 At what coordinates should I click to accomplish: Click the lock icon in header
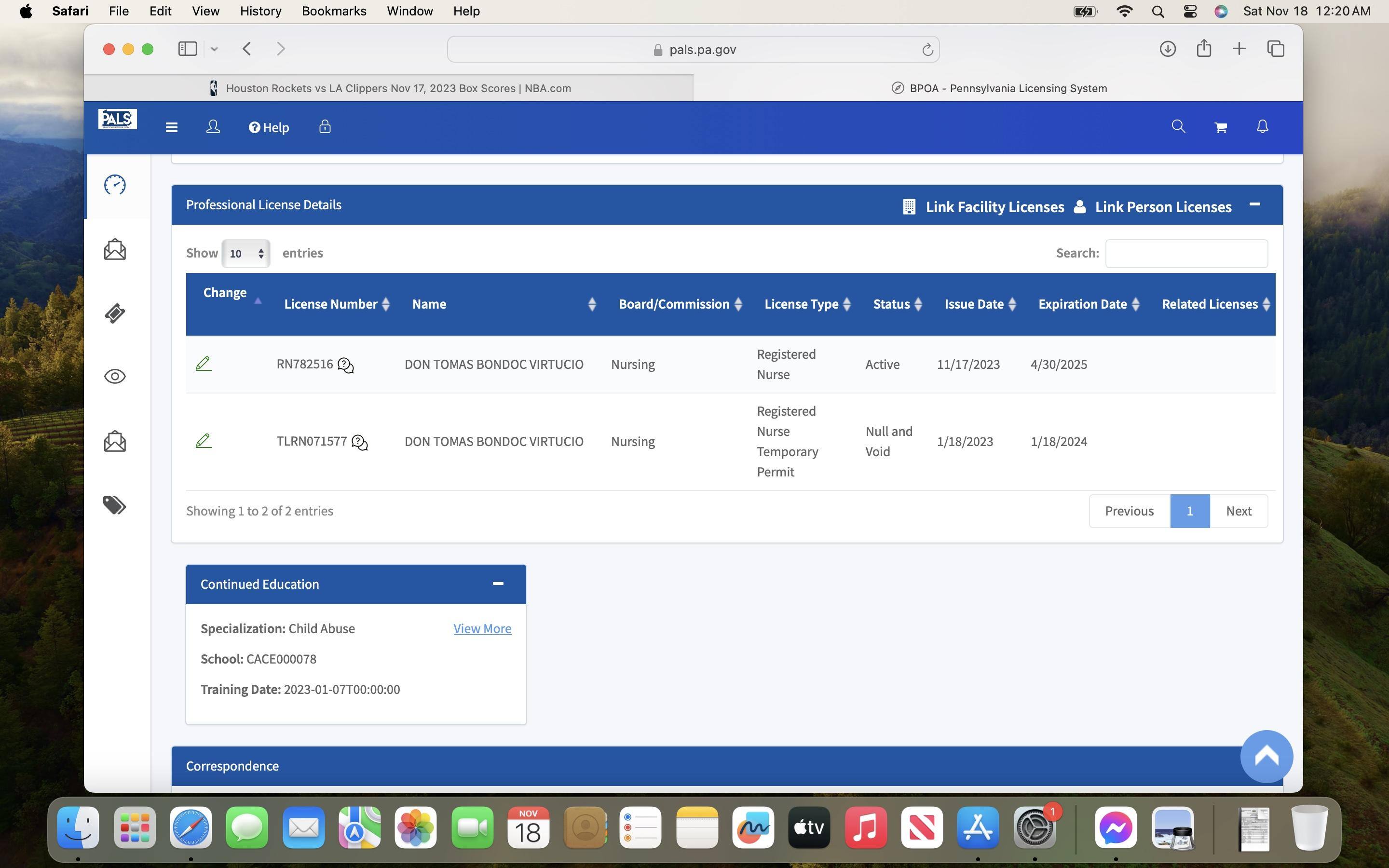click(x=325, y=127)
